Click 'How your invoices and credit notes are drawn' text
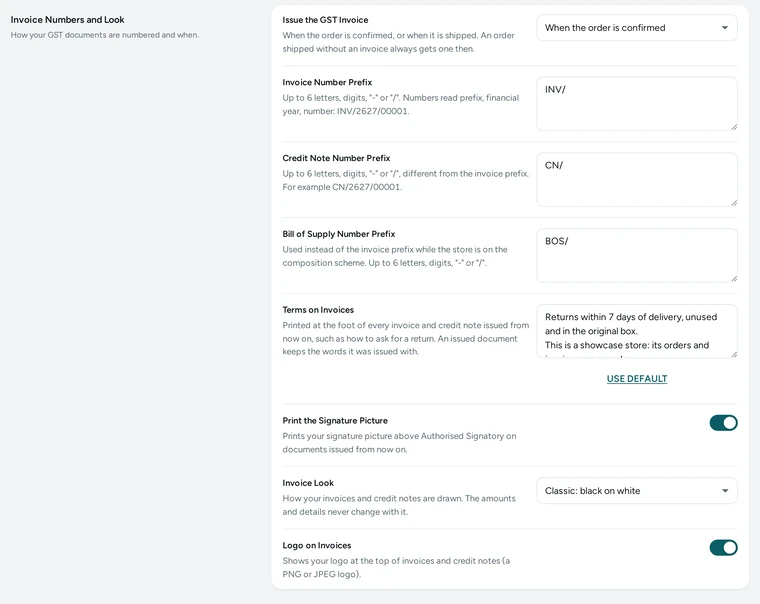This screenshot has width=760, height=604. (399, 505)
